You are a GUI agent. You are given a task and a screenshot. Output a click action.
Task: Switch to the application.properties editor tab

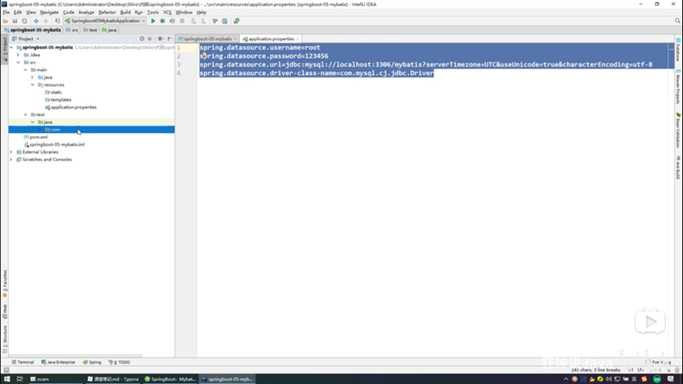[x=270, y=39]
